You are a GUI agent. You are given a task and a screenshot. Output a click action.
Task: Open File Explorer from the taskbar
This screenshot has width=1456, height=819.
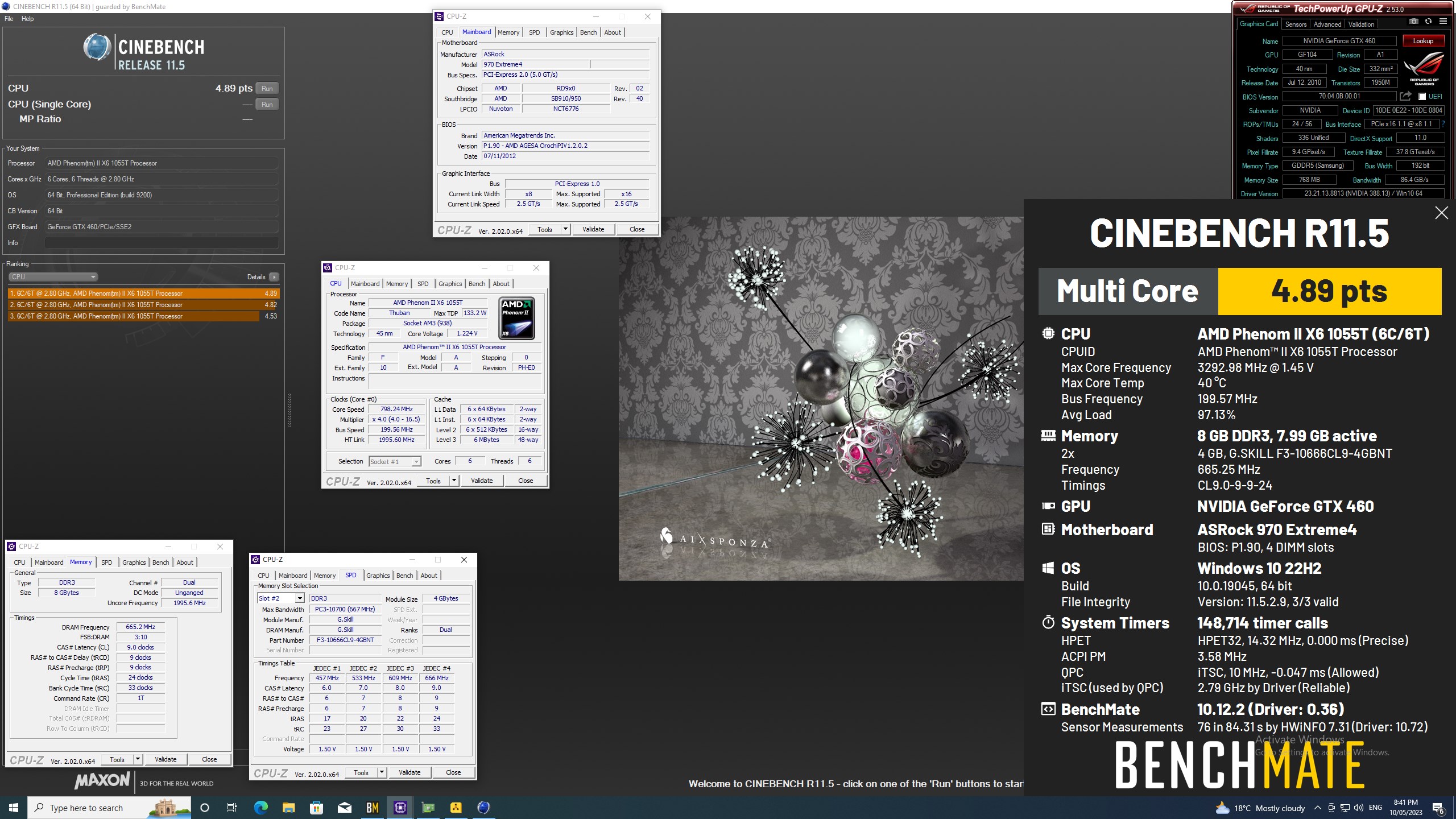(x=288, y=808)
